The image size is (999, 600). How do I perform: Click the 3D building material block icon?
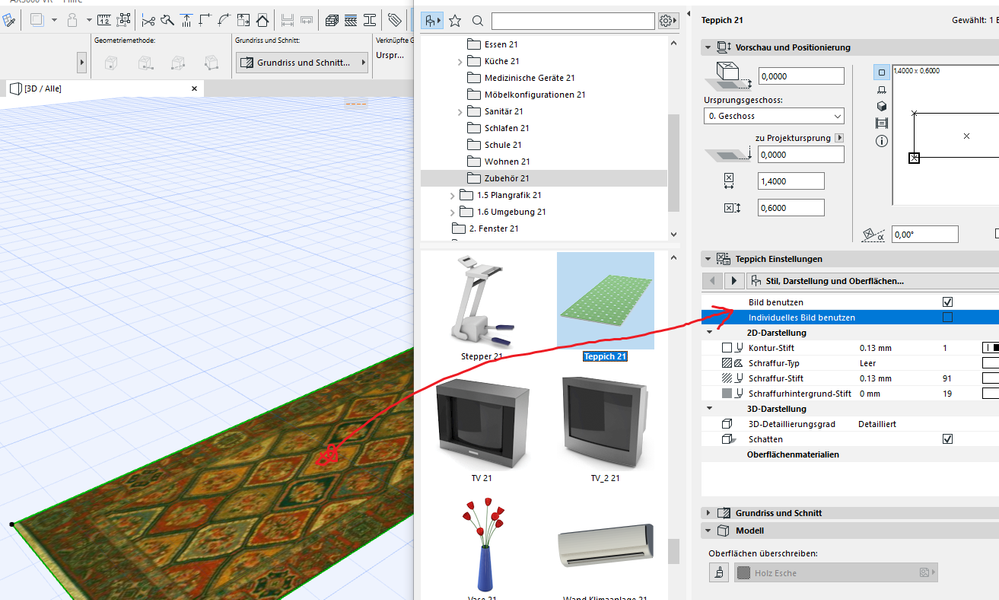[331, 20]
